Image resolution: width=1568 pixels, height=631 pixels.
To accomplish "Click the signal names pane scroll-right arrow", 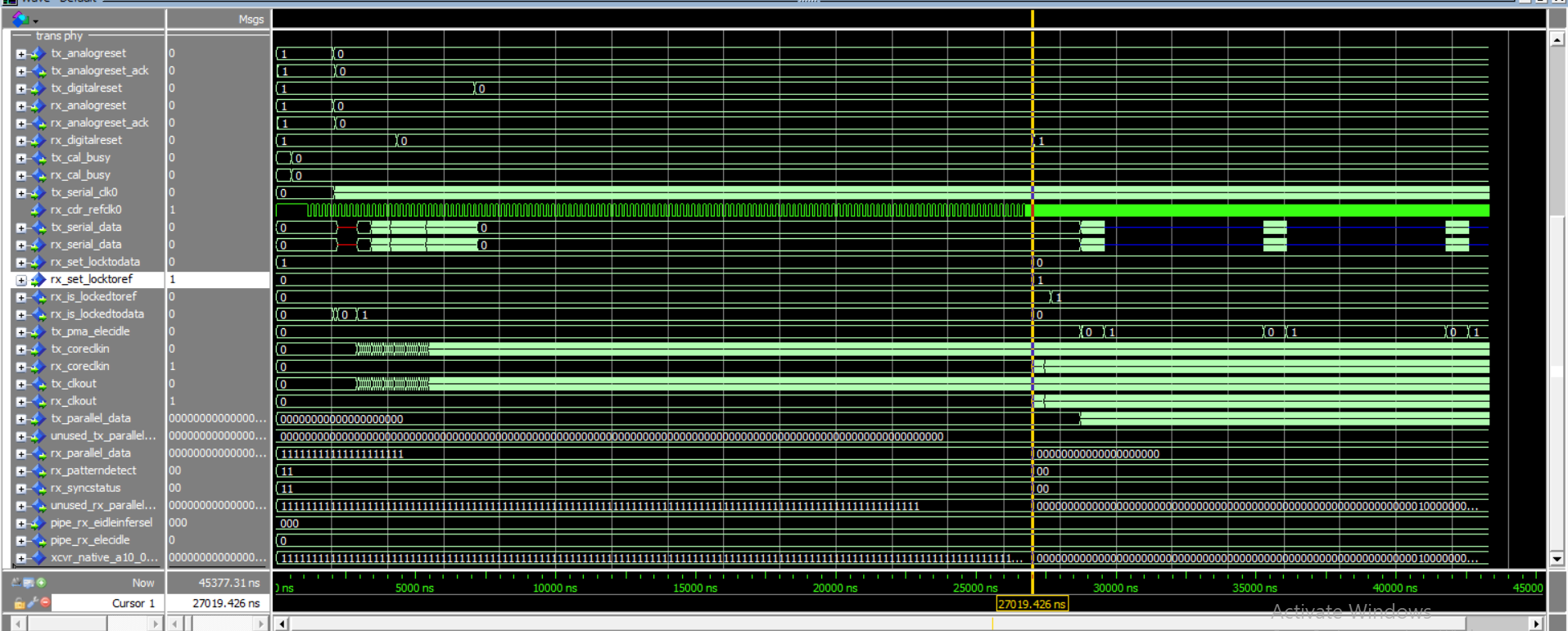I will 156,624.
